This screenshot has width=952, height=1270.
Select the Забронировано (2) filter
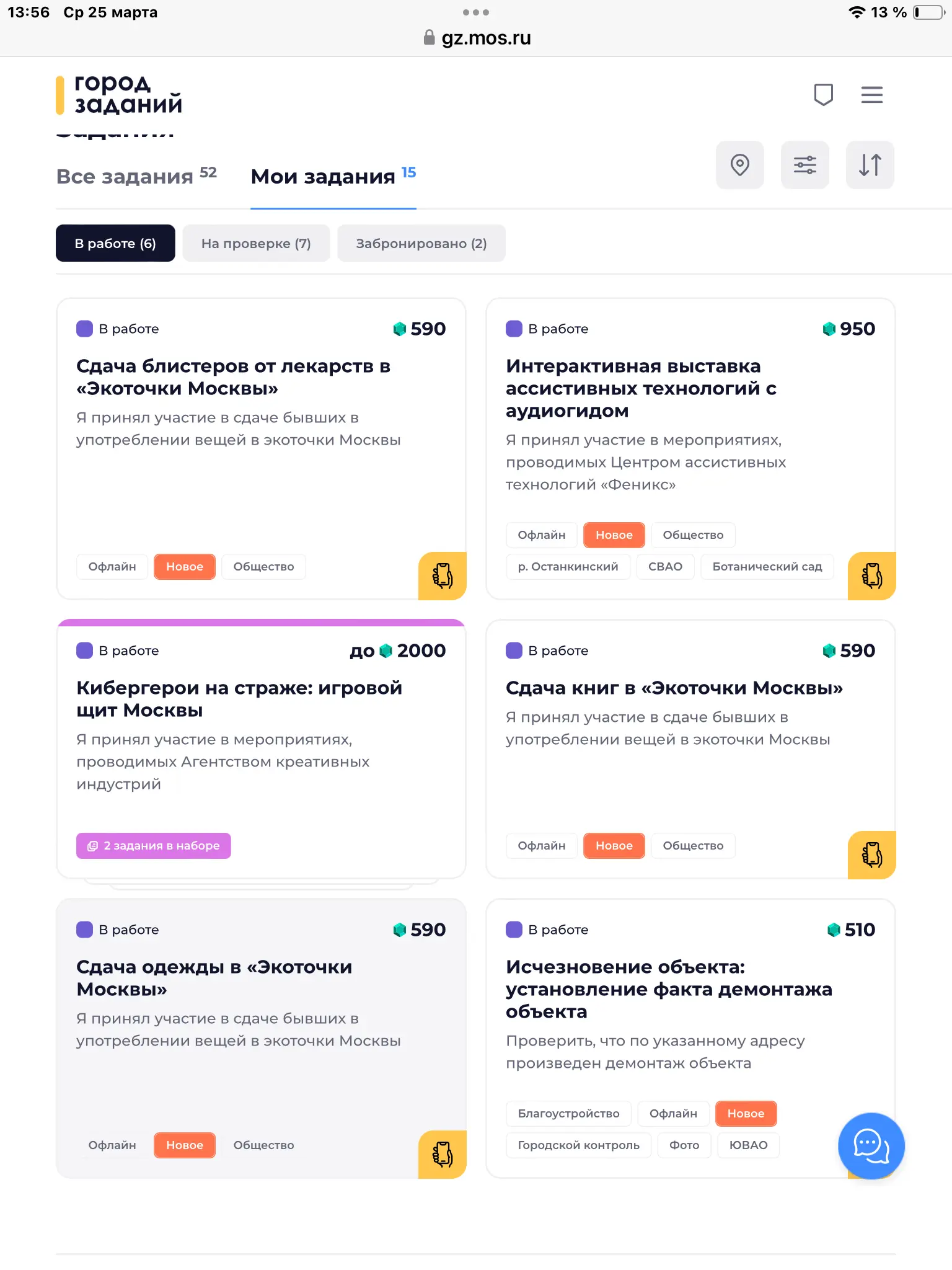[421, 243]
